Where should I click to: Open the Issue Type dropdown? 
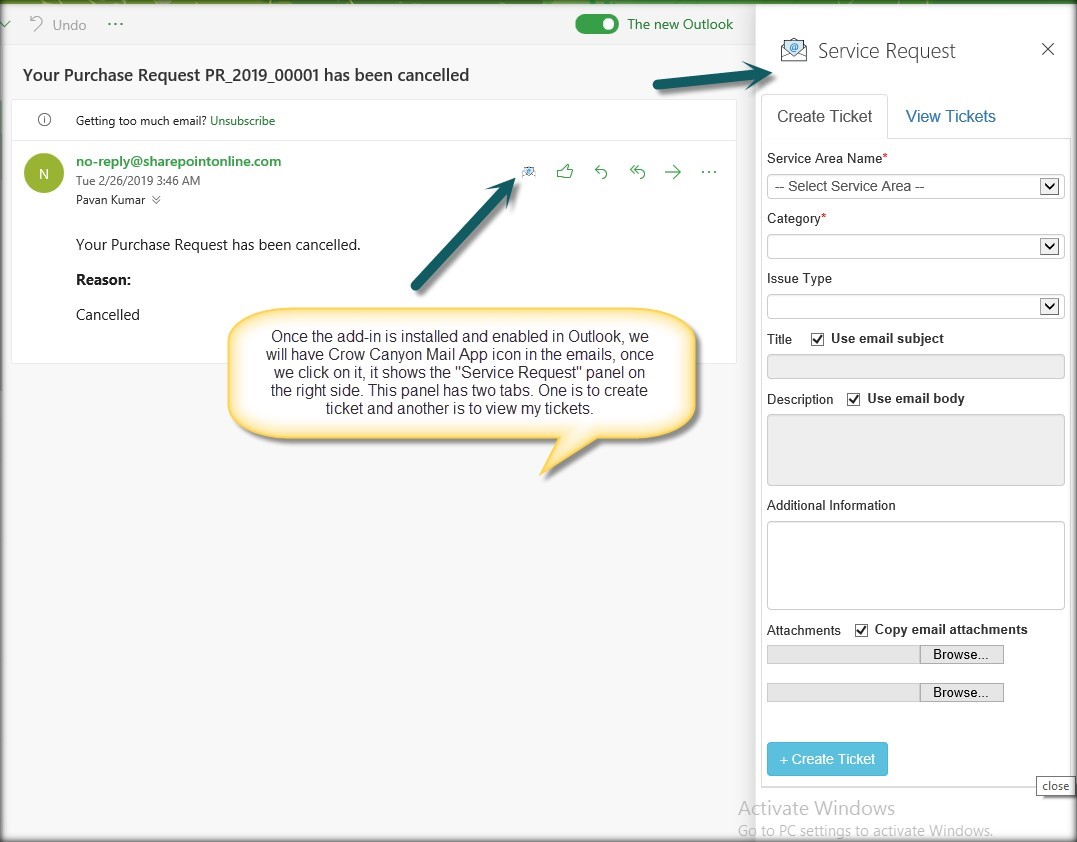point(916,306)
